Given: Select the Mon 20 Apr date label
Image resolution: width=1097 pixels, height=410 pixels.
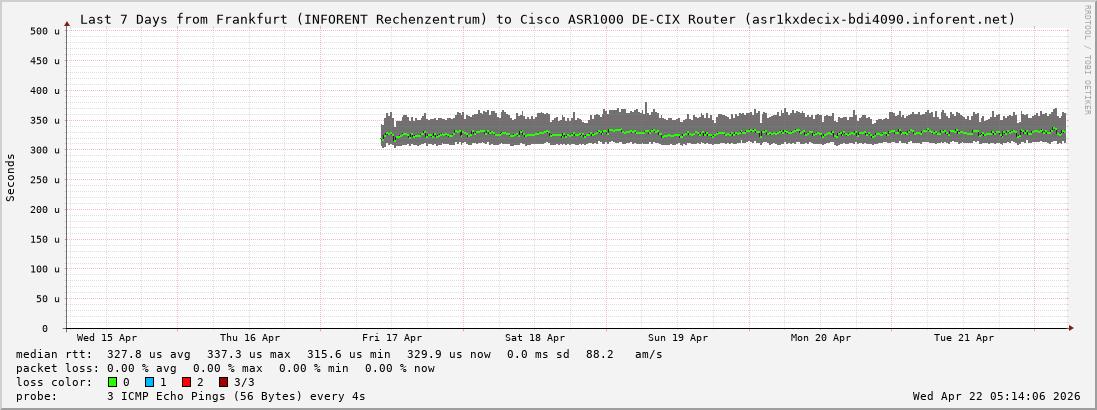Looking at the screenshot, I should tap(821, 338).
